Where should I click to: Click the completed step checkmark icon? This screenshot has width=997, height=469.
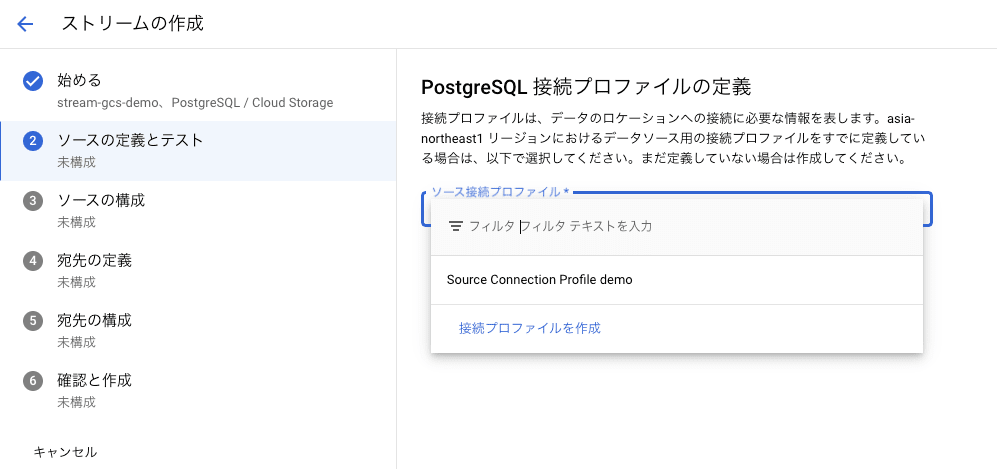33,81
